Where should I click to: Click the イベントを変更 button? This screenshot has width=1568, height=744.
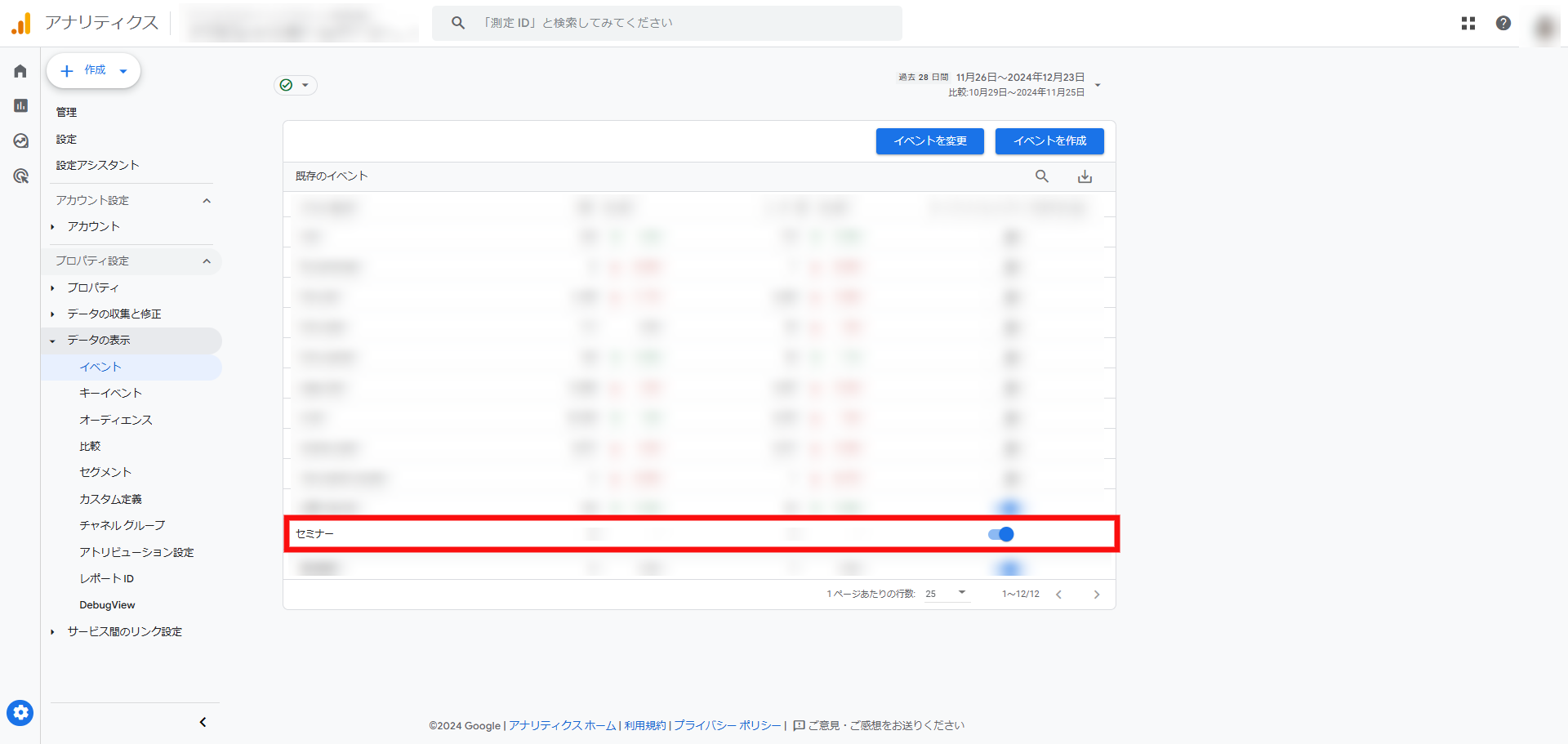929,141
